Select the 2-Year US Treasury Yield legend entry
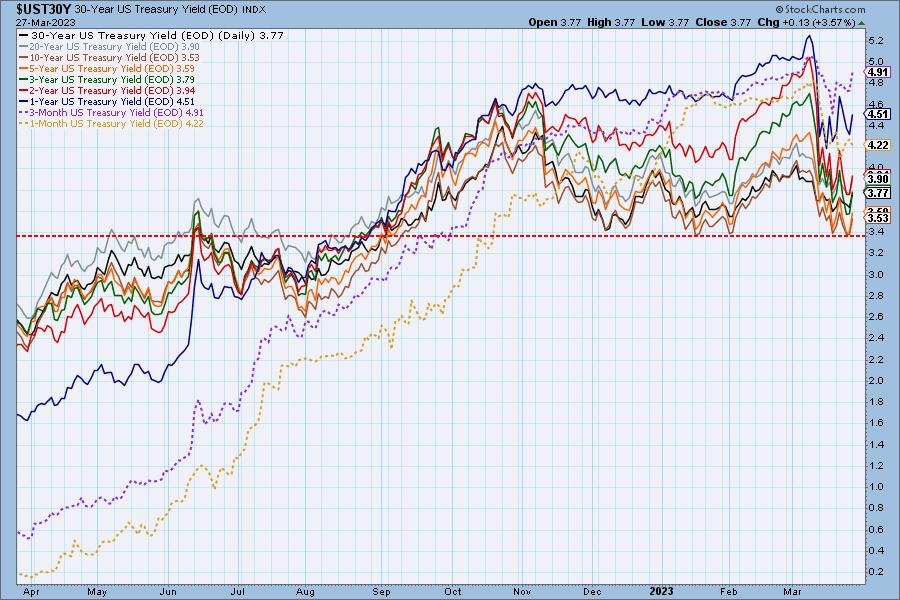The height and width of the screenshot is (600, 900). pyautogui.click(x=107, y=90)
